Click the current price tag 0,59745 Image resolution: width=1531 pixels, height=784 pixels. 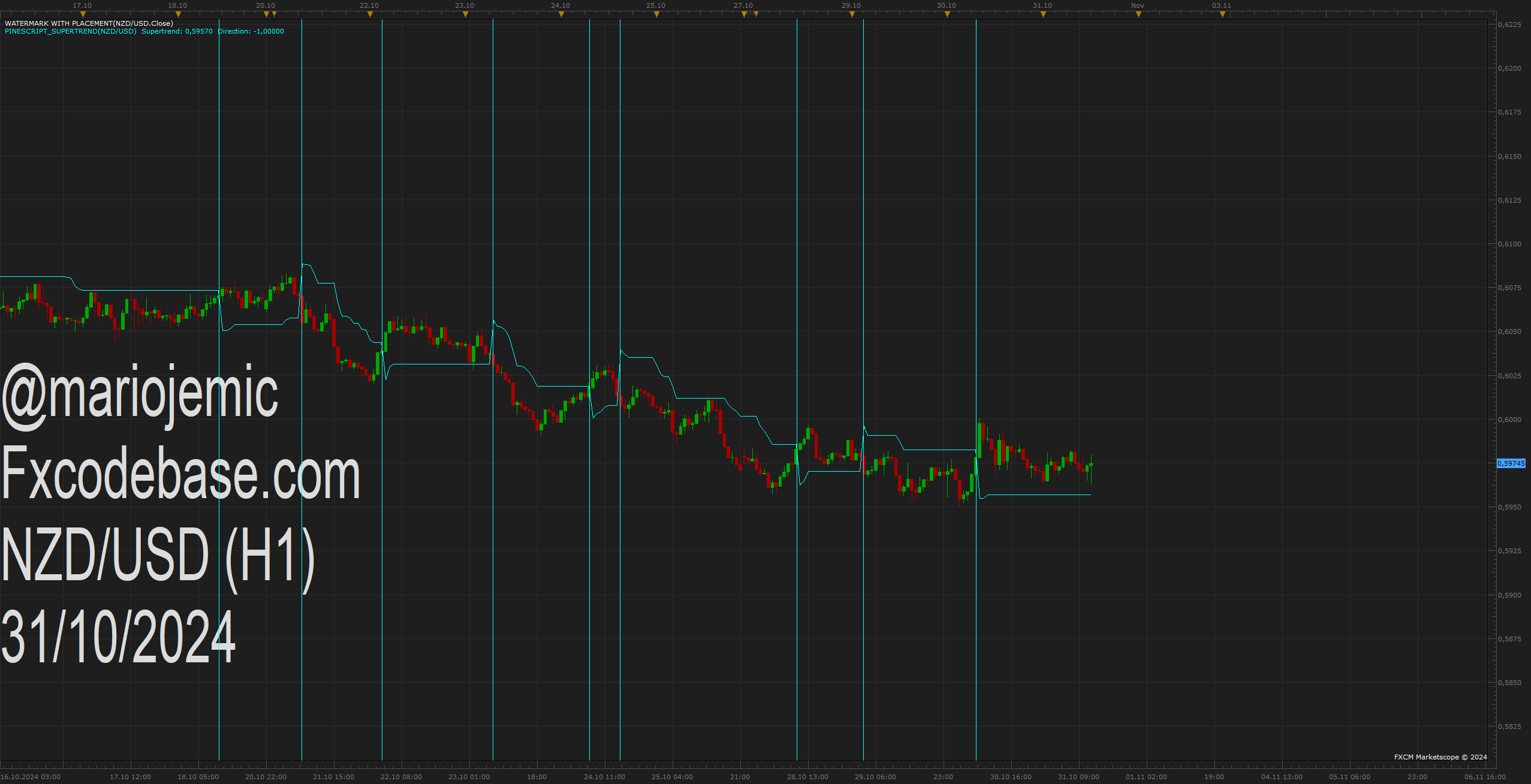coord(1511,463)
